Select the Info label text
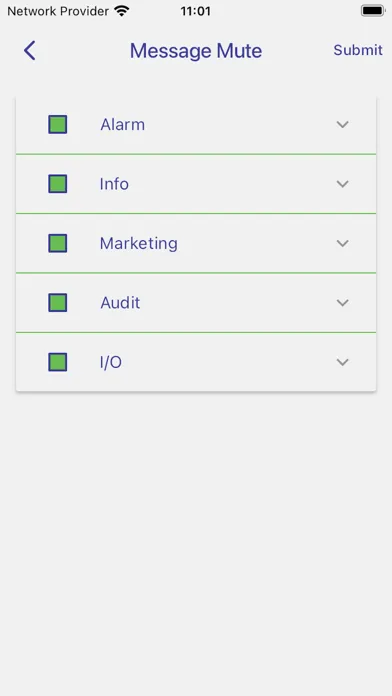392x696 pixels. (x=114, y=184)
